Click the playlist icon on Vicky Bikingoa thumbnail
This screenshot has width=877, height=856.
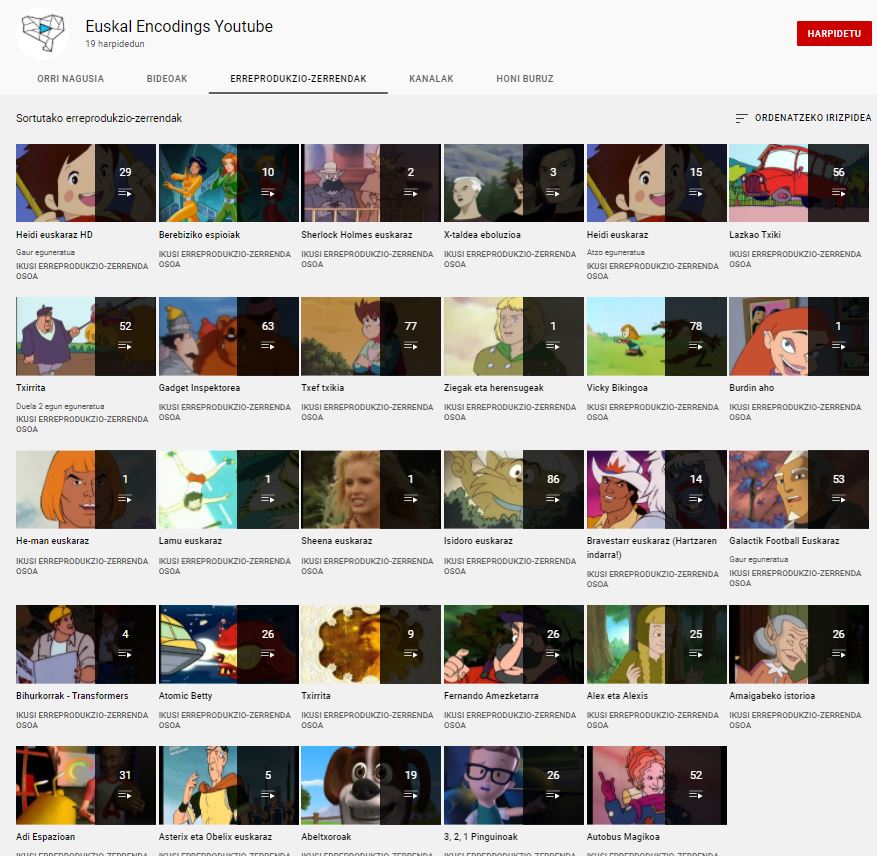696,346
